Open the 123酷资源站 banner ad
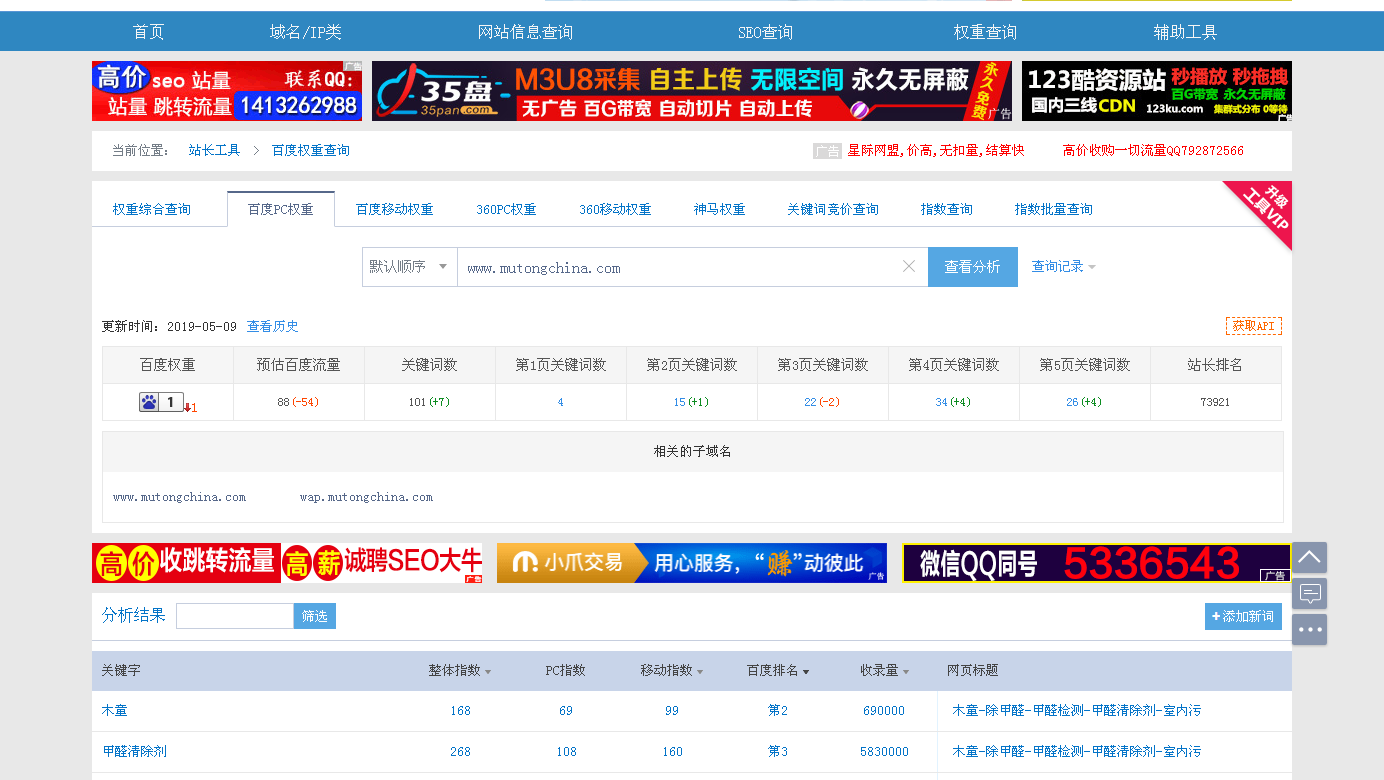1384x780 pixels. [x=1157, y=91]
